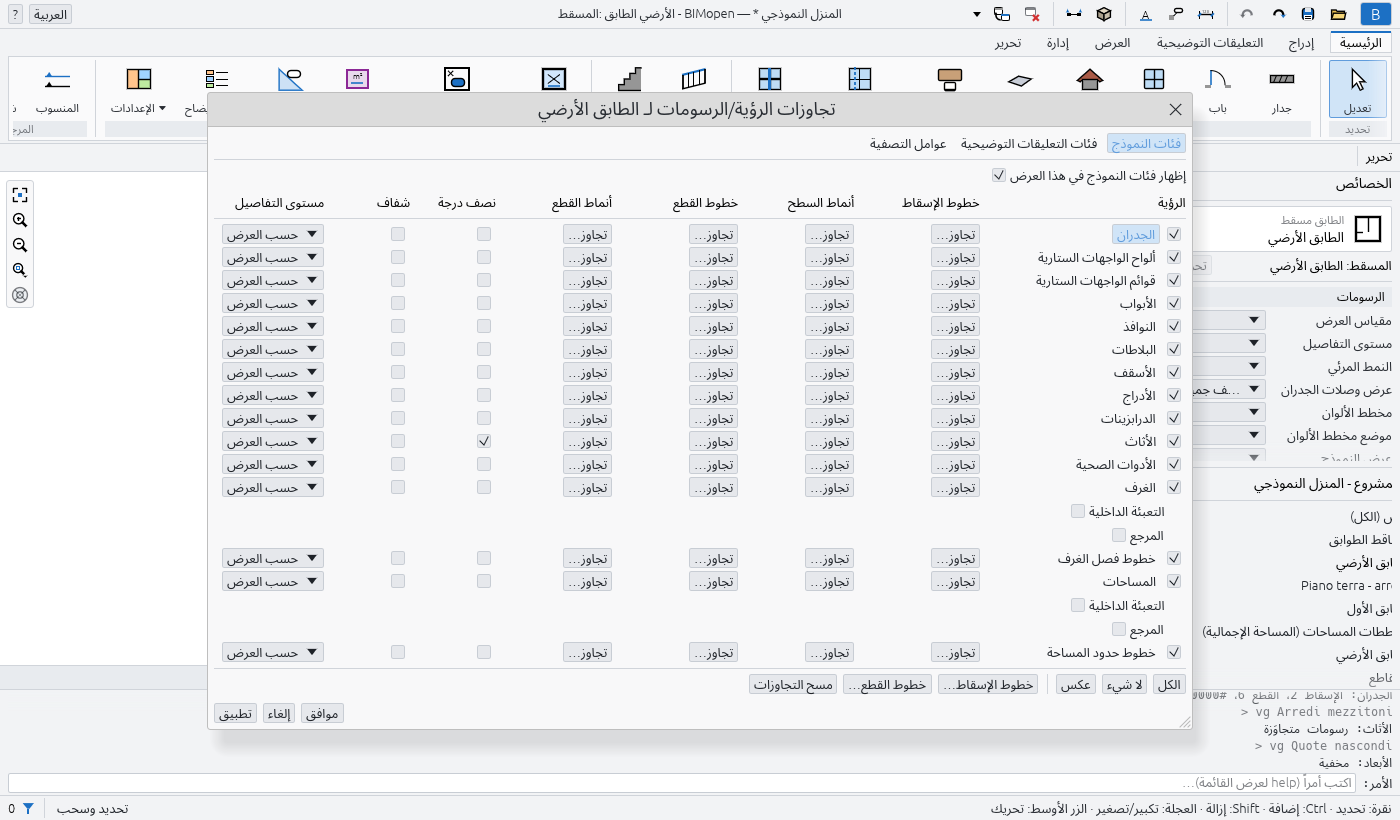Toggle إظهار فئات النموذج في هذا العرض checkbox
Image resolution: width=1400 pixels, height=820 pixels.
point(998,175)
